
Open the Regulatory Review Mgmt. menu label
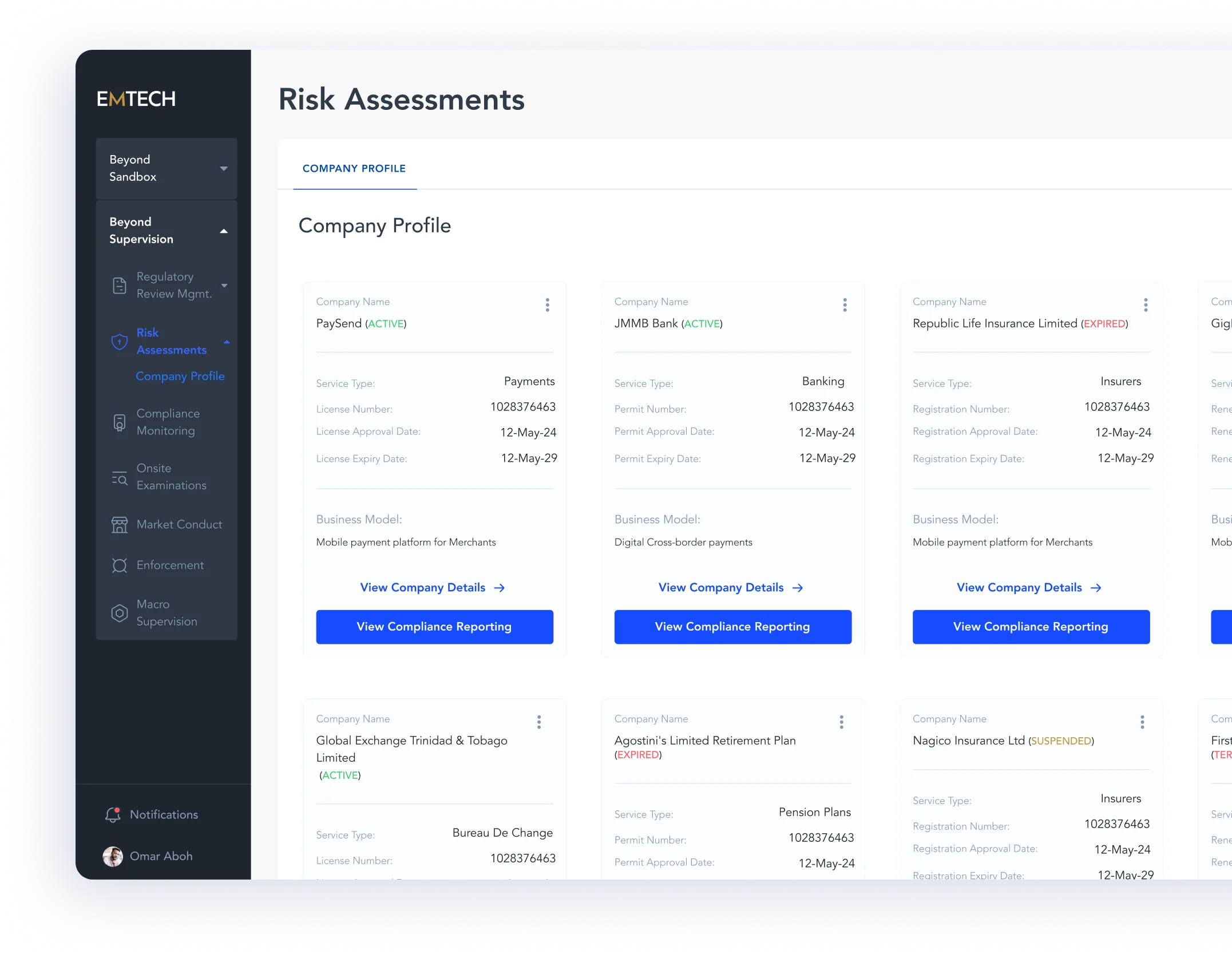click(174, 285)
